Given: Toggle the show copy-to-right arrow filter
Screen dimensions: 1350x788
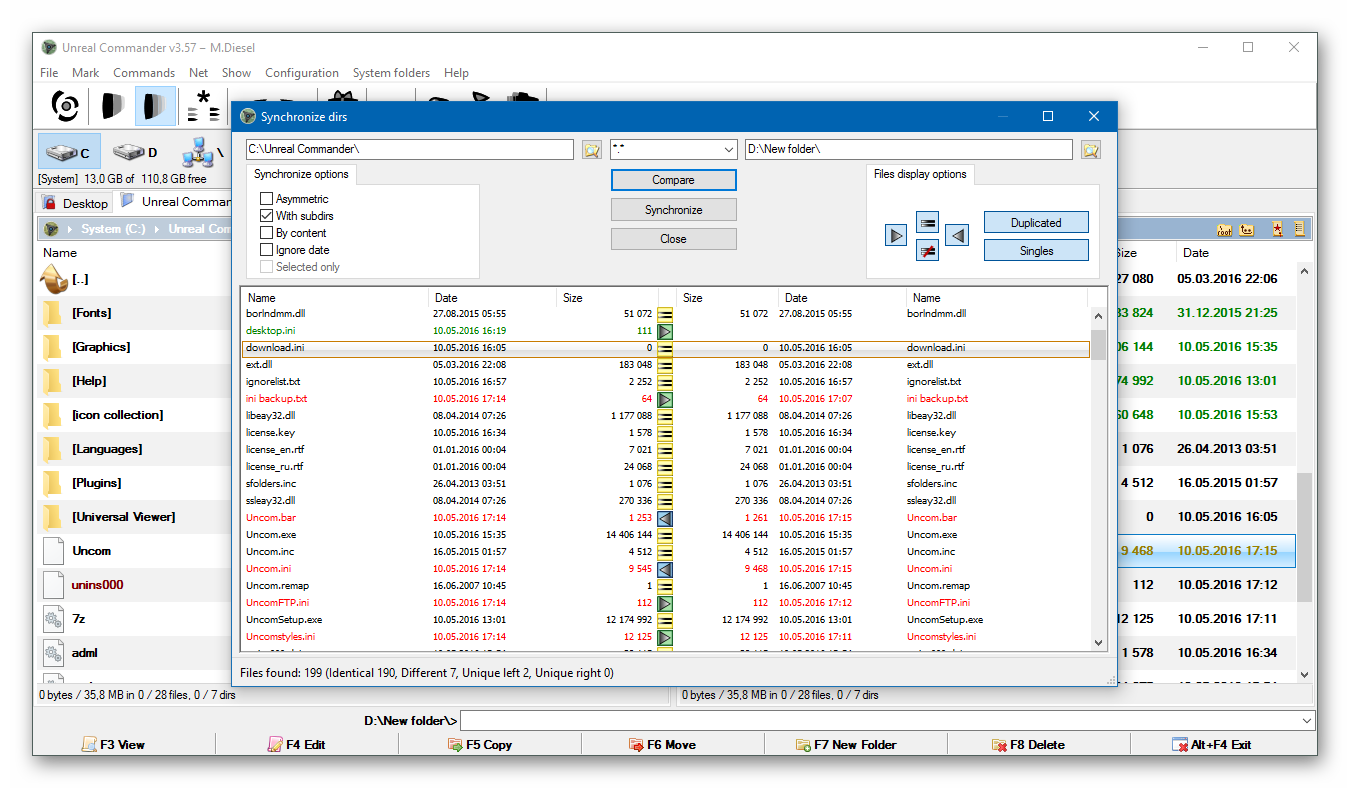Looking at the screenshot, I should pos(896,235).
